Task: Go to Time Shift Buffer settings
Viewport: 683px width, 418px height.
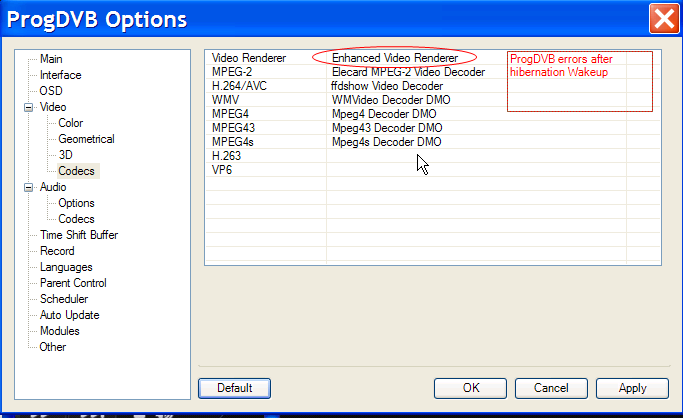Action: [x=78, y=235]
